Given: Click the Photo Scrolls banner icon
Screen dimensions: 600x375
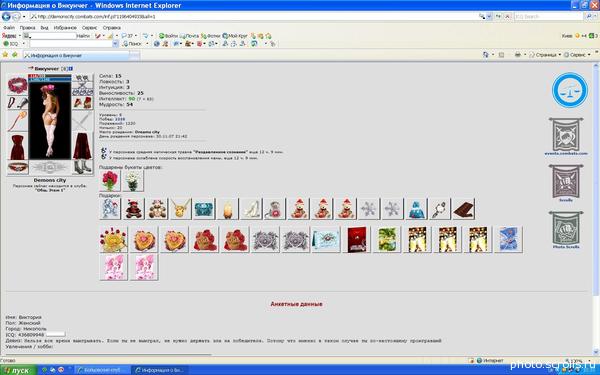Looking at the screenshot, I should [x=566, y=230].
